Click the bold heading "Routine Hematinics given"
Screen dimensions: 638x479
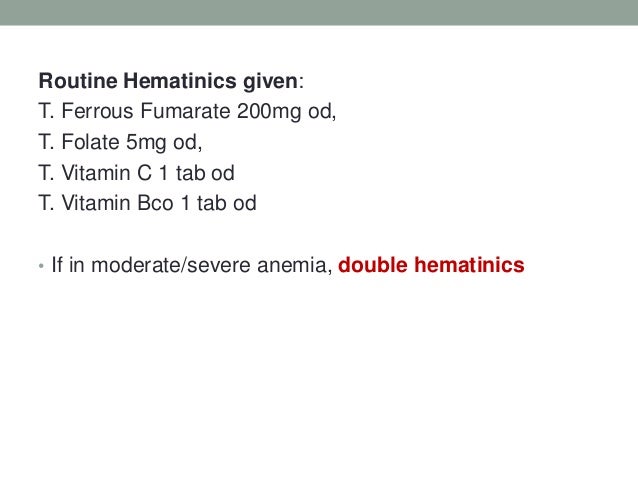click(168, 81)
